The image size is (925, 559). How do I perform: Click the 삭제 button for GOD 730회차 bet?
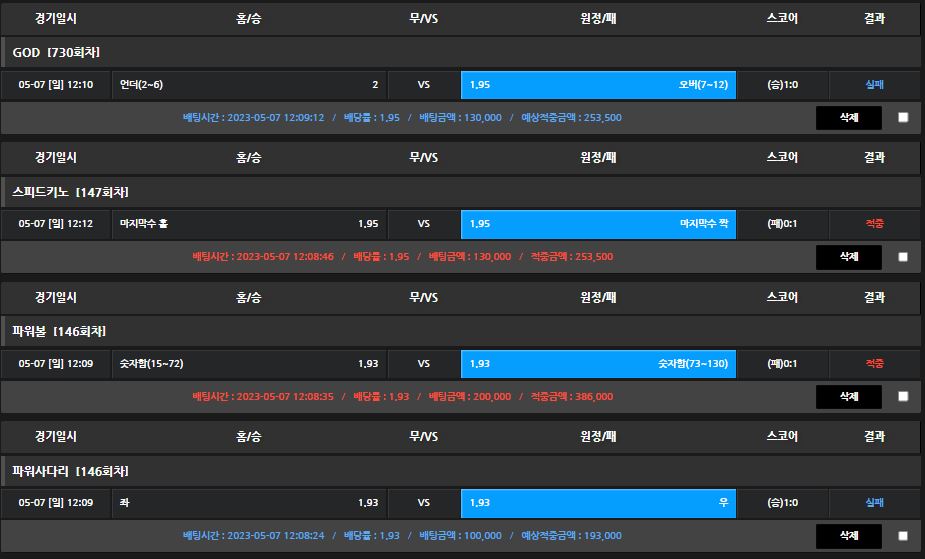click(x=848, y=117)
